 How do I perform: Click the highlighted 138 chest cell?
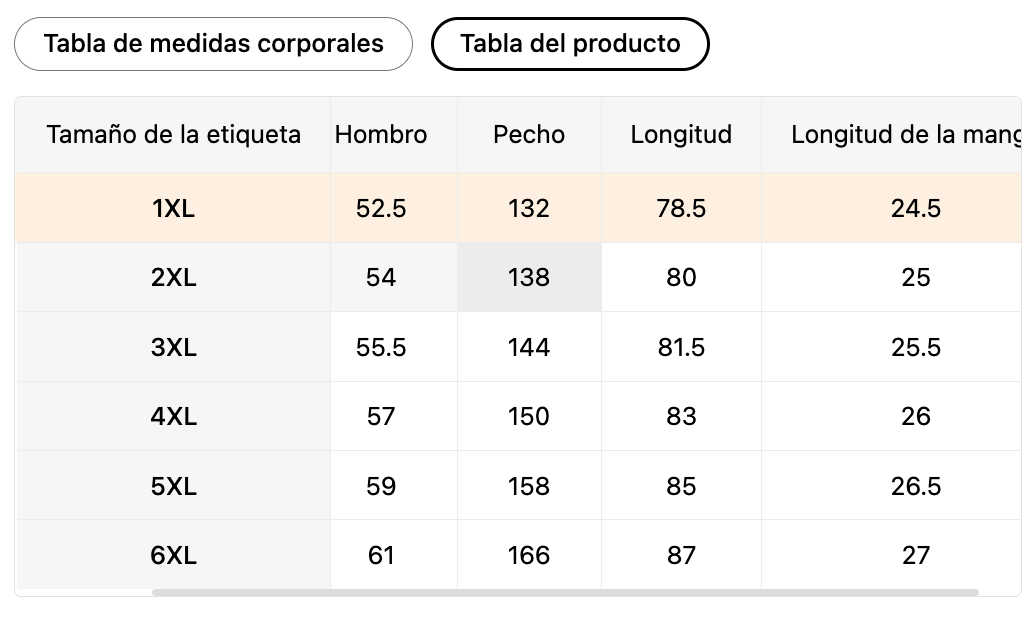click(529, 277)
